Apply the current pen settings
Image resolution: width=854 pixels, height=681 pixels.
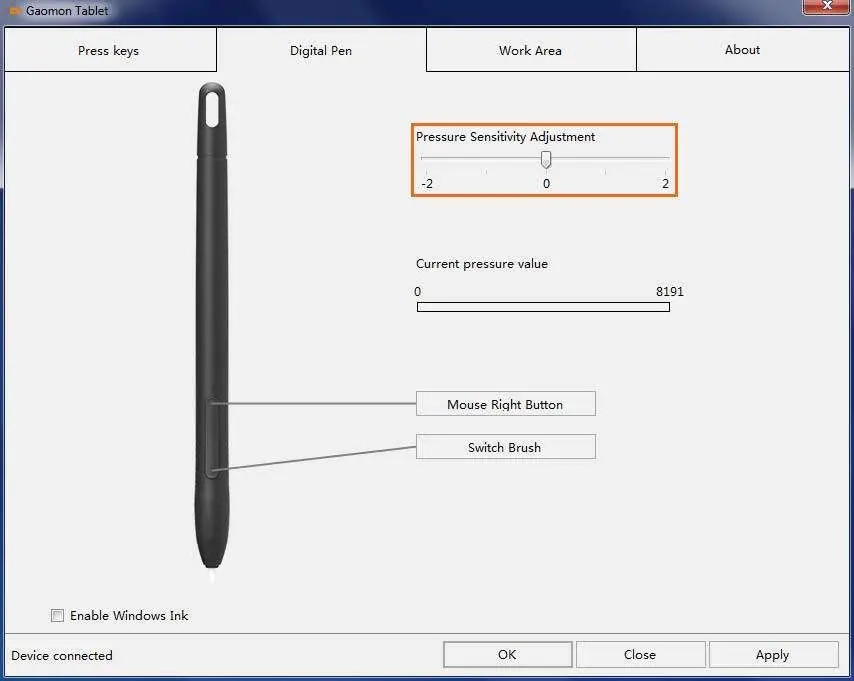coord(773,654)
